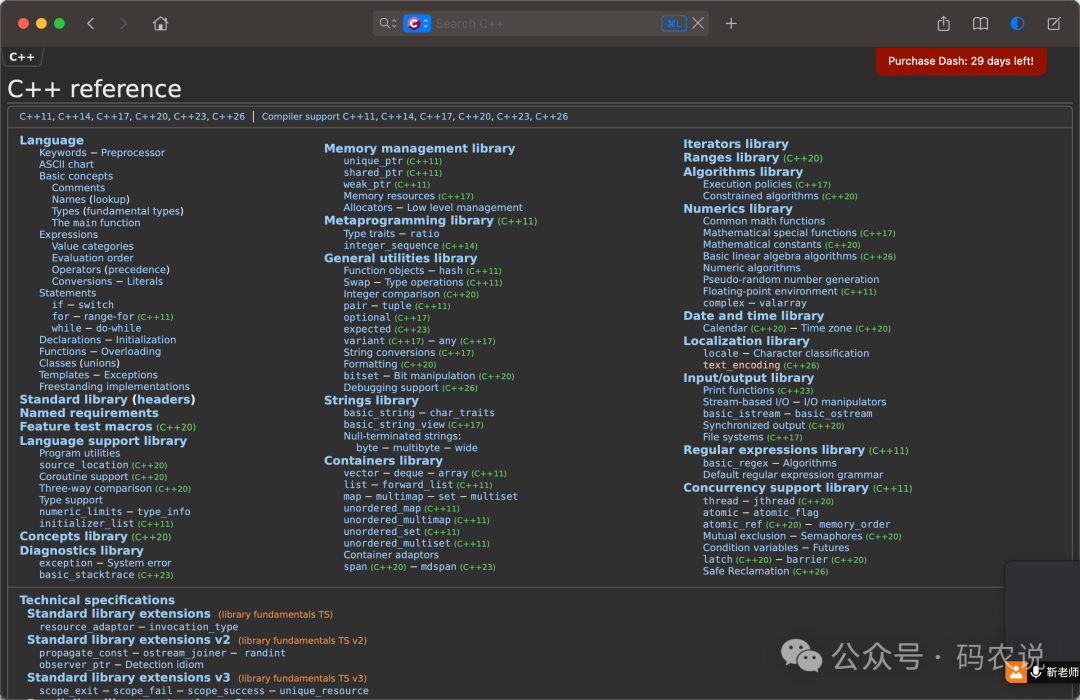The image size is (1080, 700).
Task: Clear search with the X icon
Action: (x=698, y=23)
